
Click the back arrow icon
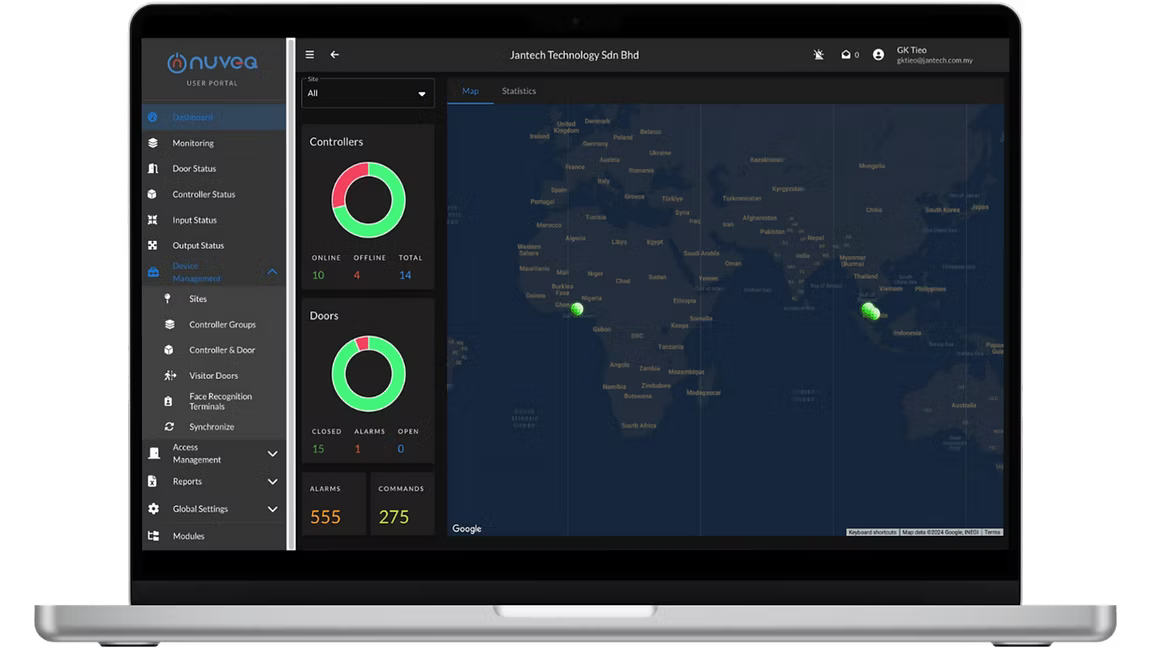pos(335,55)
